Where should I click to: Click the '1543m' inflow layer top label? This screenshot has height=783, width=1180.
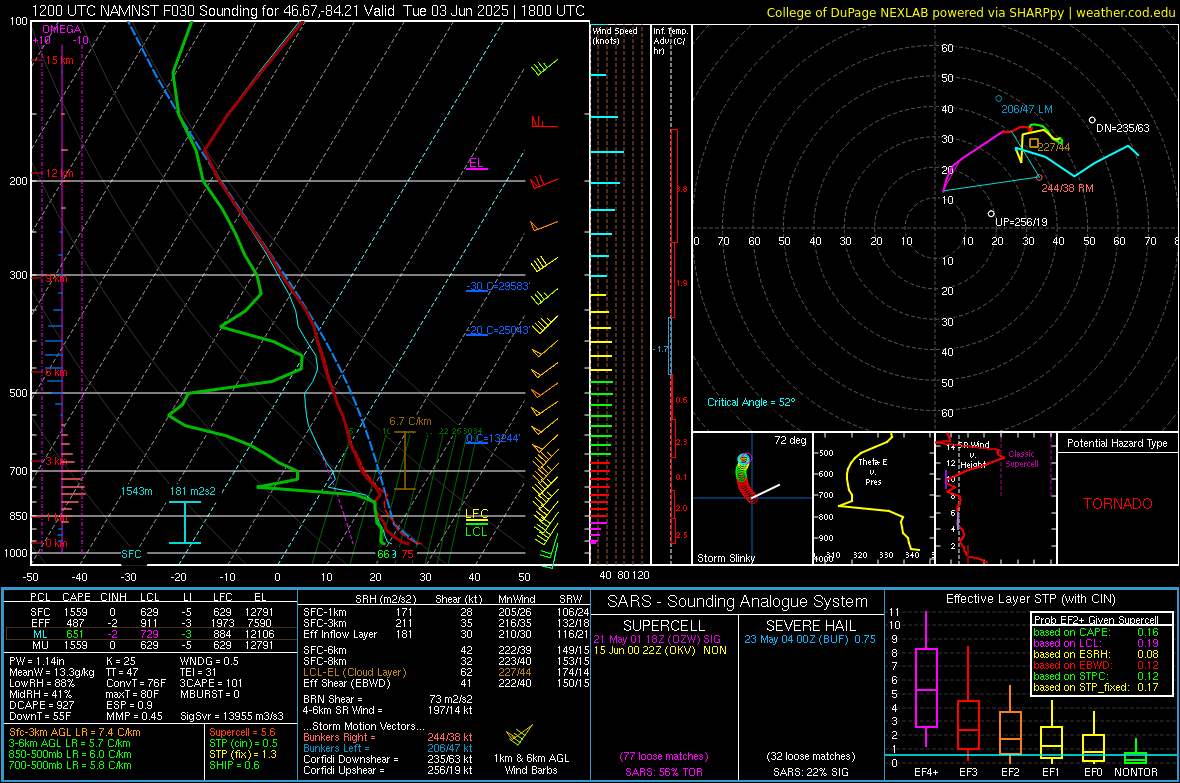136,491
